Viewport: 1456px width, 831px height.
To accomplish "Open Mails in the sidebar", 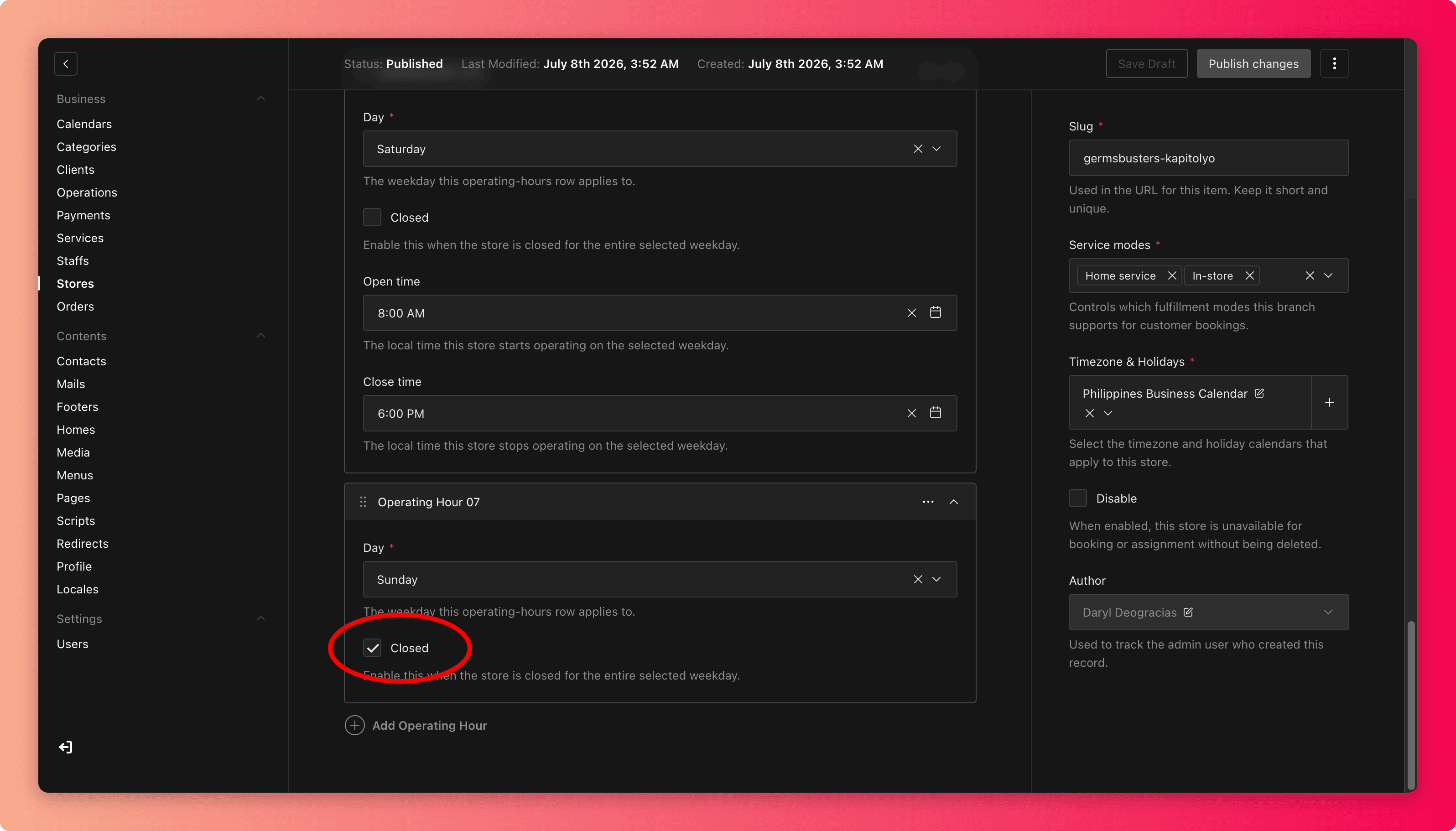I will pyautogui.click(x=71, y=384).
